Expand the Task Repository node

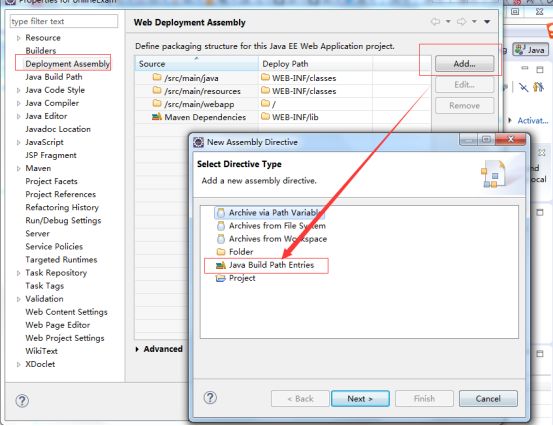[18, 273]
